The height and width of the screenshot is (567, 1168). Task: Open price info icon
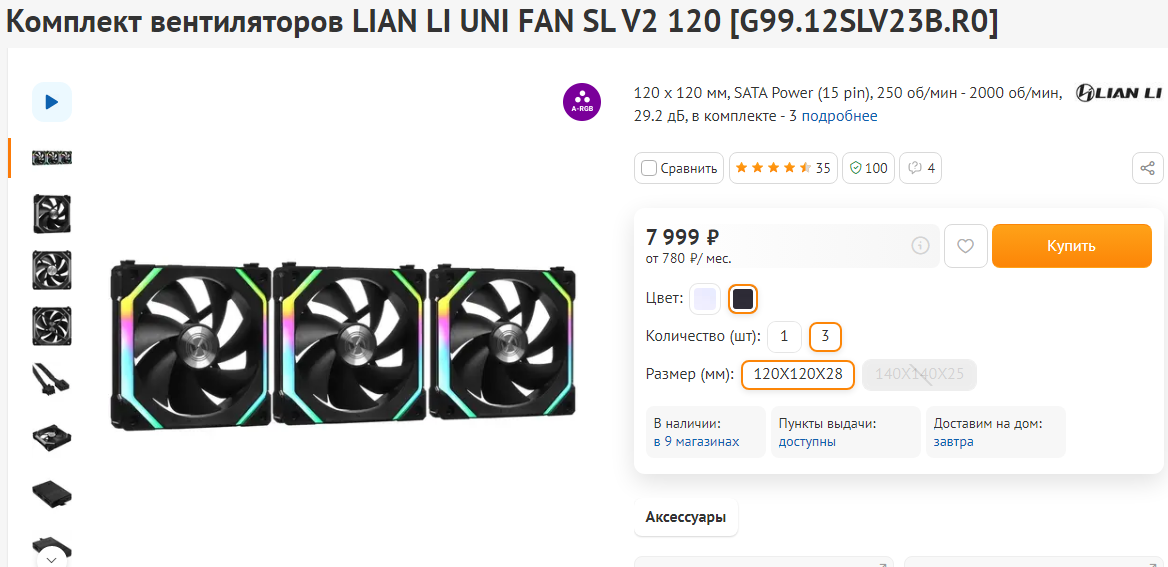coord(920,246)
